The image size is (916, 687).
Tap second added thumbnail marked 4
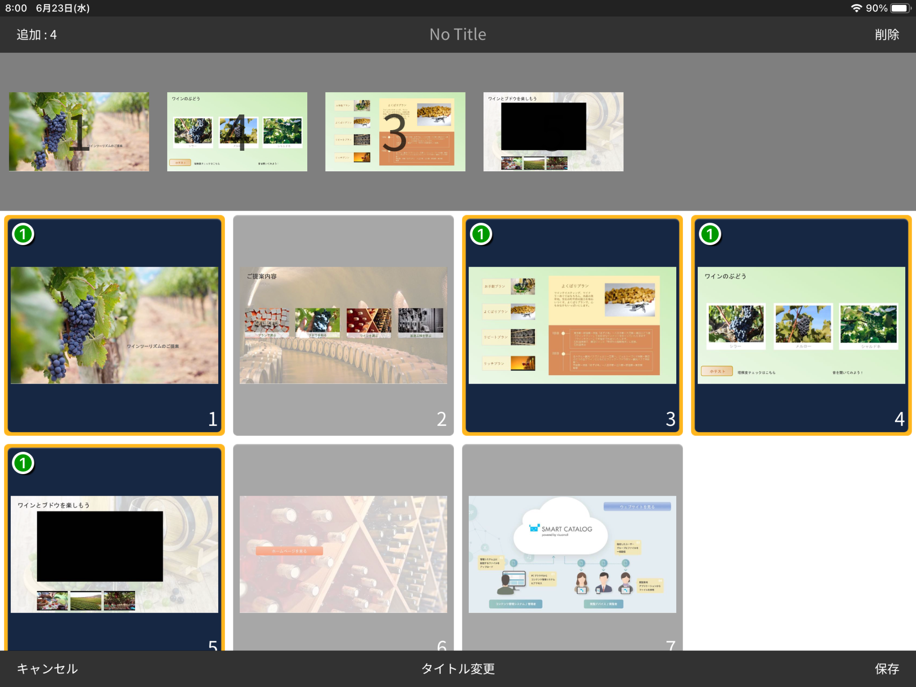pyautogui.click(x=237, y=132)
